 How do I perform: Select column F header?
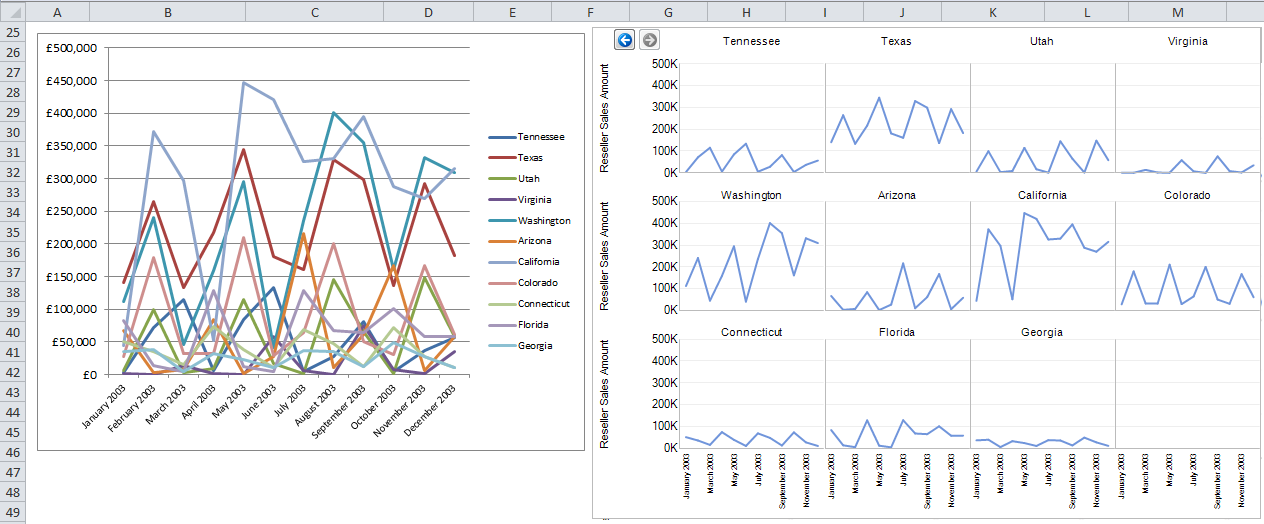click(x=590, y=12)
